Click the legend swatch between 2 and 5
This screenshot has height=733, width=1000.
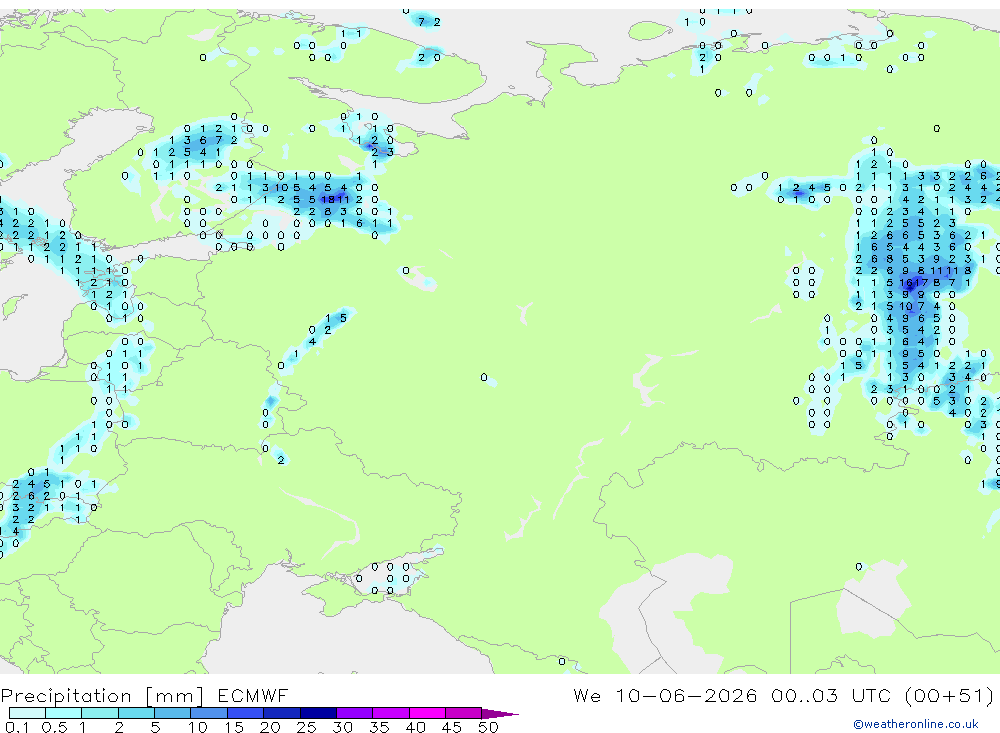point(136,713)
